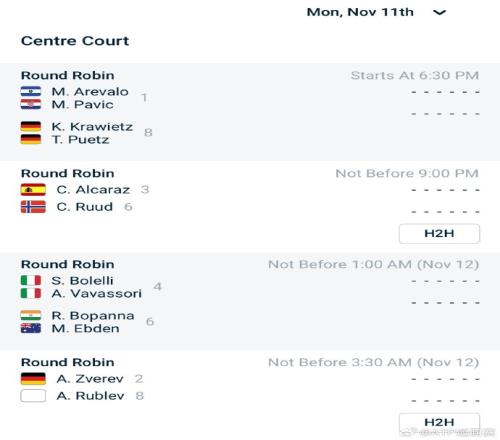Image resolution: width=500 pixels, height=440 pixels.
Task: Click the chevron arrow beside the date
Action: [x=439, y=13]
